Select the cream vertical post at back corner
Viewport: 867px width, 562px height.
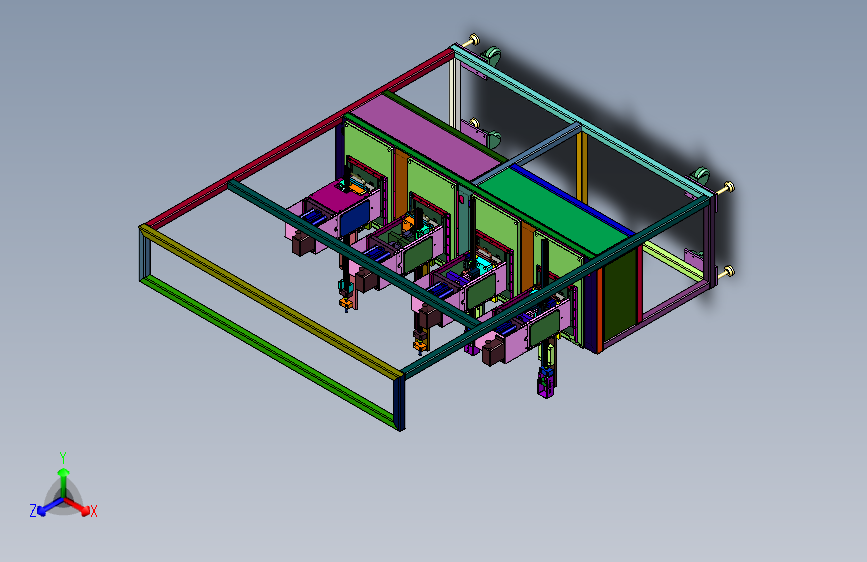[x=455, y=92]
